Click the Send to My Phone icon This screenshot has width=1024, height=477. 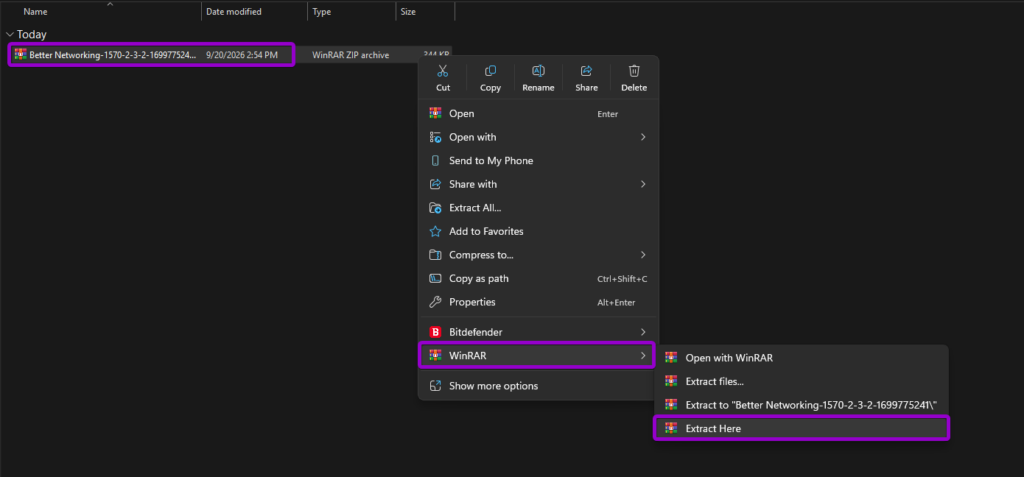pos(435,161)
